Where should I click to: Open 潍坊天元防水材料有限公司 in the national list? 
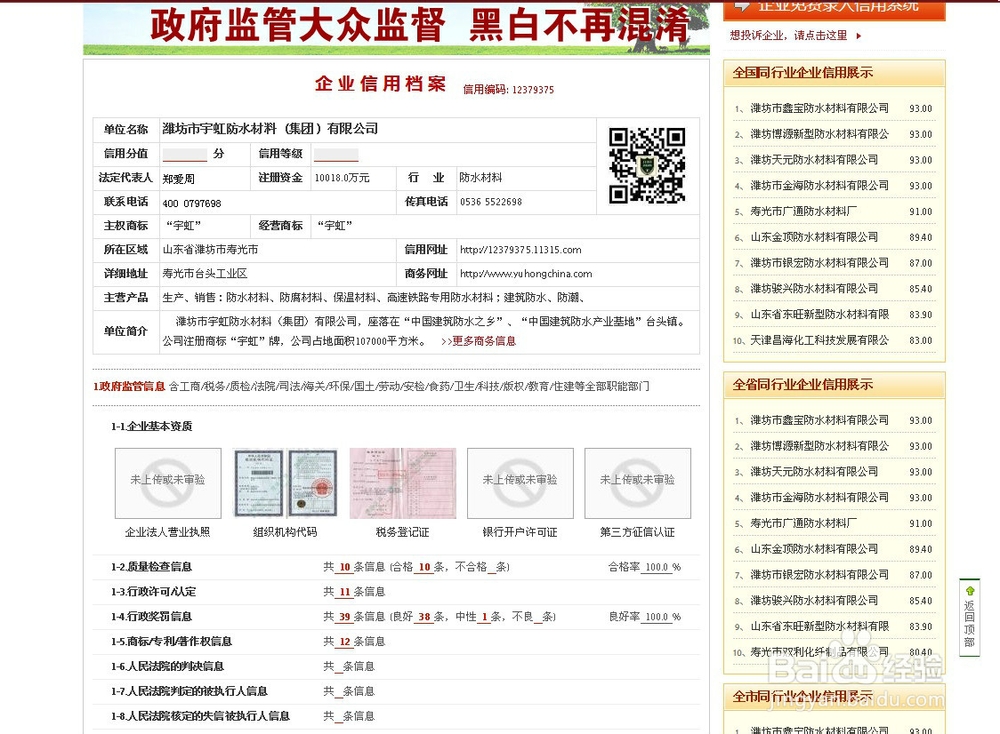click(814, 160)
